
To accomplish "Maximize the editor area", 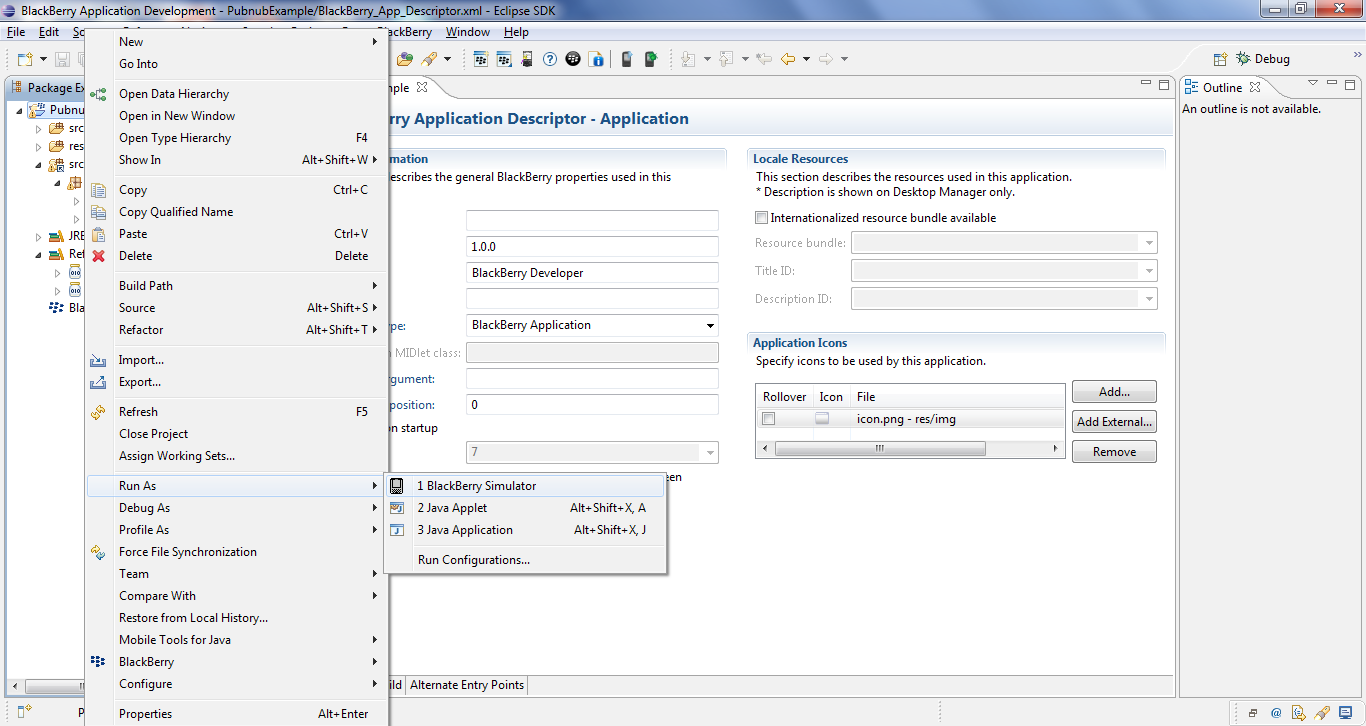I will [x=1164, y=86].
